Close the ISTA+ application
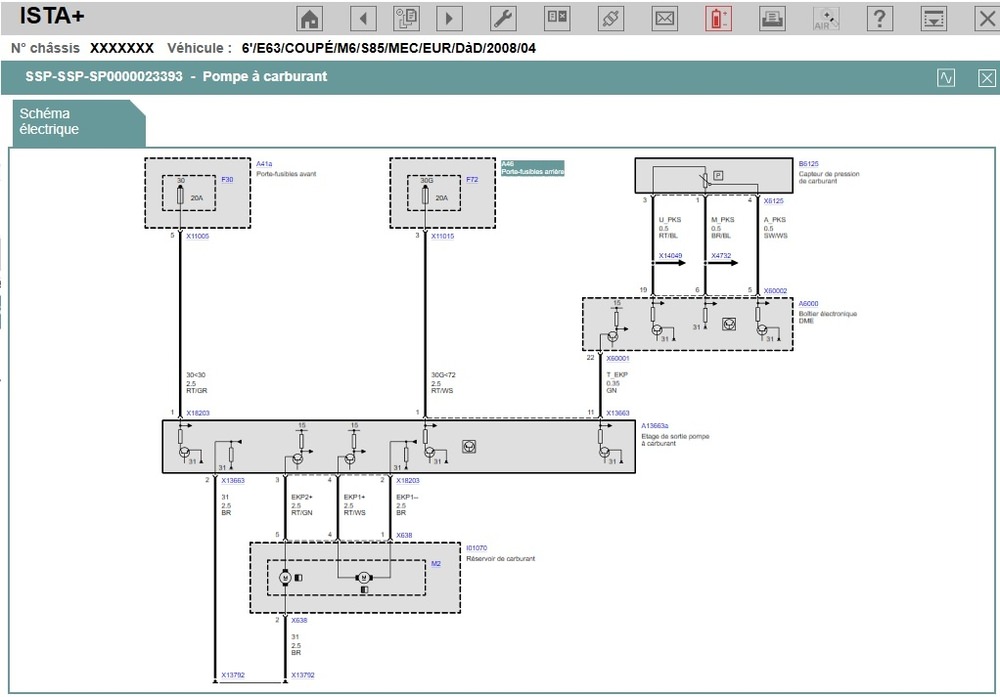This screenshot has height=697, width=1000. (987, 18)
